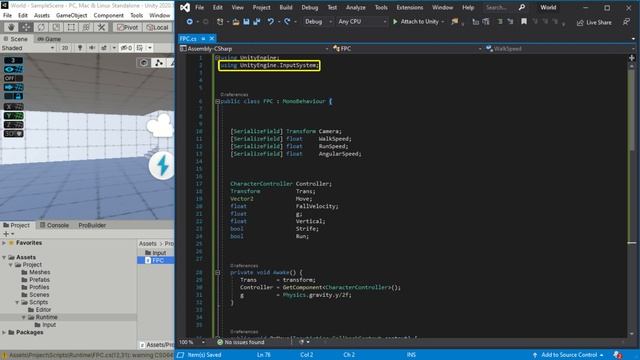Select the Meshes folder

[36, 272]
